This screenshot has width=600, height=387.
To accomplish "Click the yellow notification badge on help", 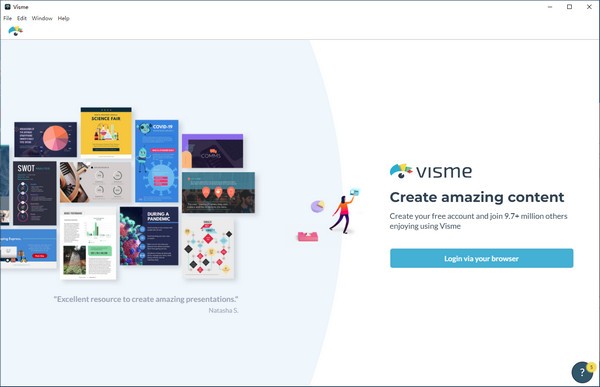I will (x=591, y=367).
